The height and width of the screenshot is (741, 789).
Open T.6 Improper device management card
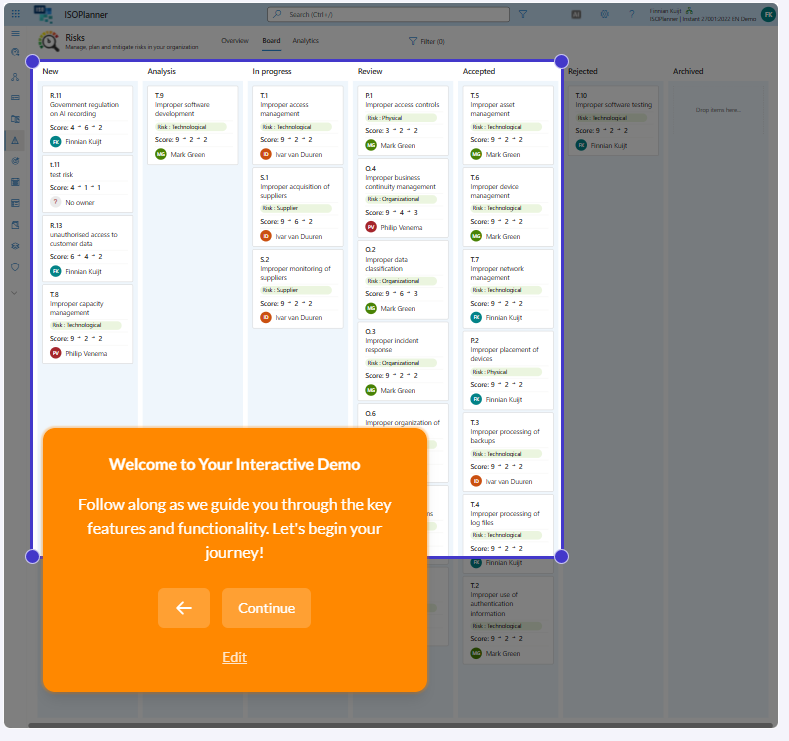click(x=508, y=207)
